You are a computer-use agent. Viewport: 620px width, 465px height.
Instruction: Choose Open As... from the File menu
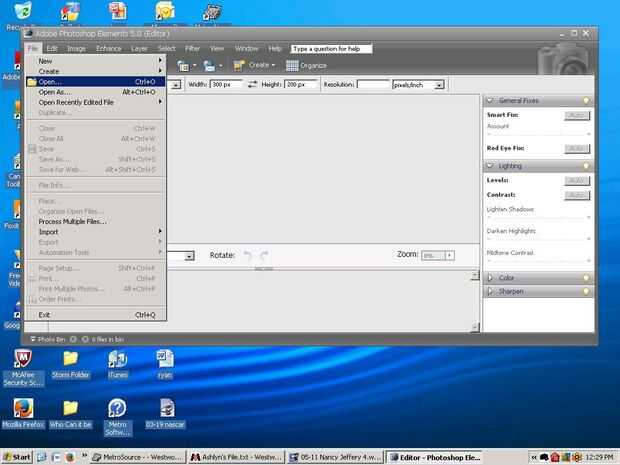pyautogui.click(x=96, y=92)
